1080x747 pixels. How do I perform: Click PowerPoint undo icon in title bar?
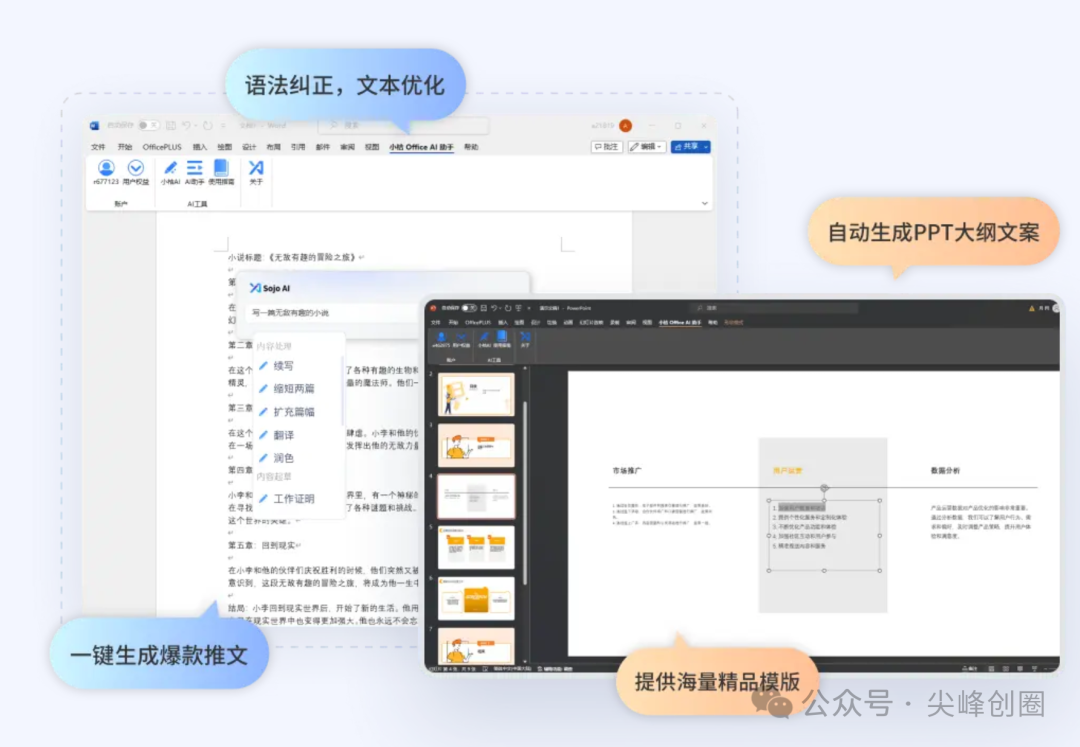[494, 308]
